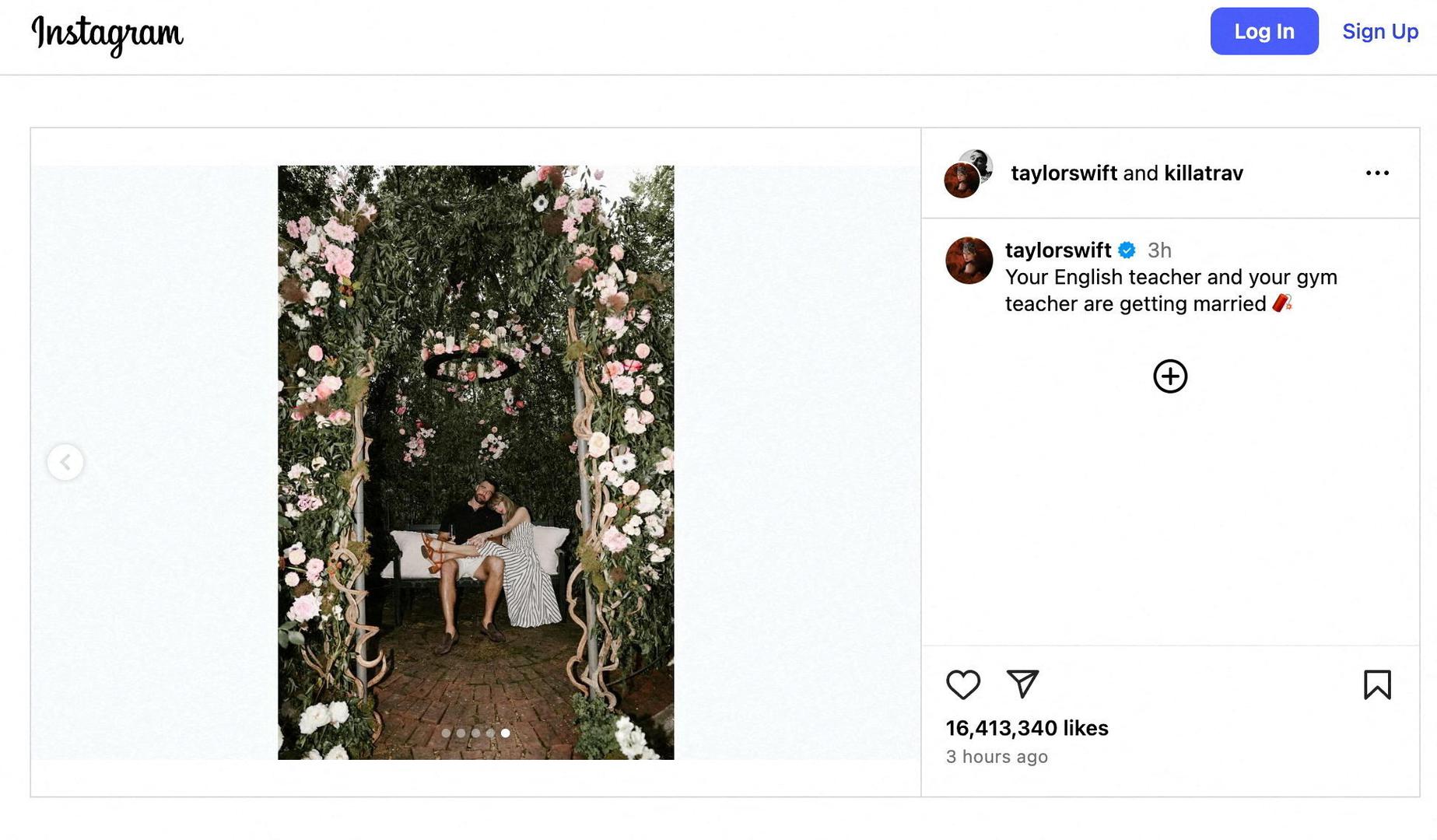Load more comments with the plus circle
Image resolution: width=1437 pixels, height=840 pixels.
(1170, 376)
